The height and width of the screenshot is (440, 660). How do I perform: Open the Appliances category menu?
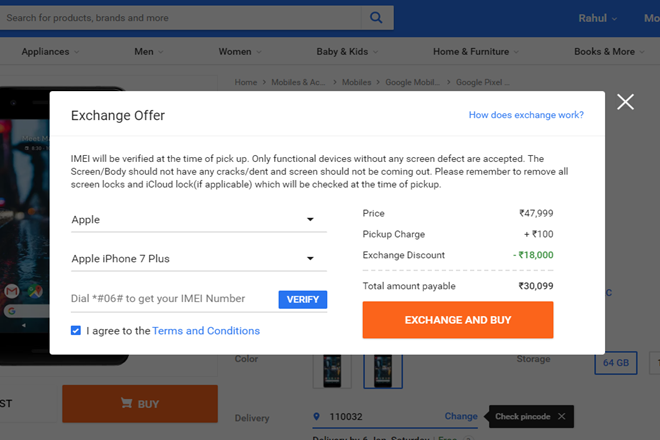point(50,51)
